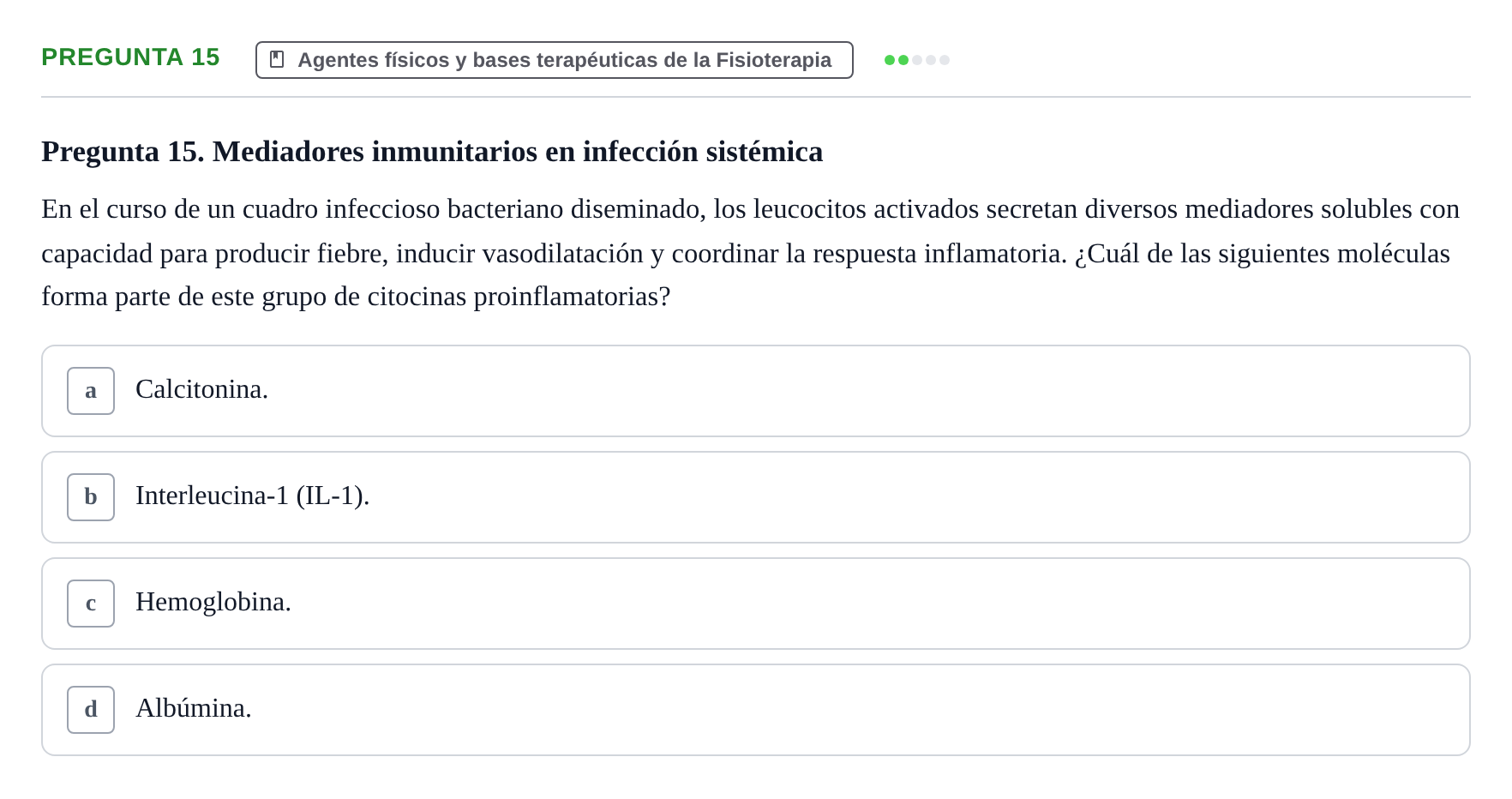1512x799 pixels.
Task: Click the last gray difficulty dot
Action: point(945,60)
